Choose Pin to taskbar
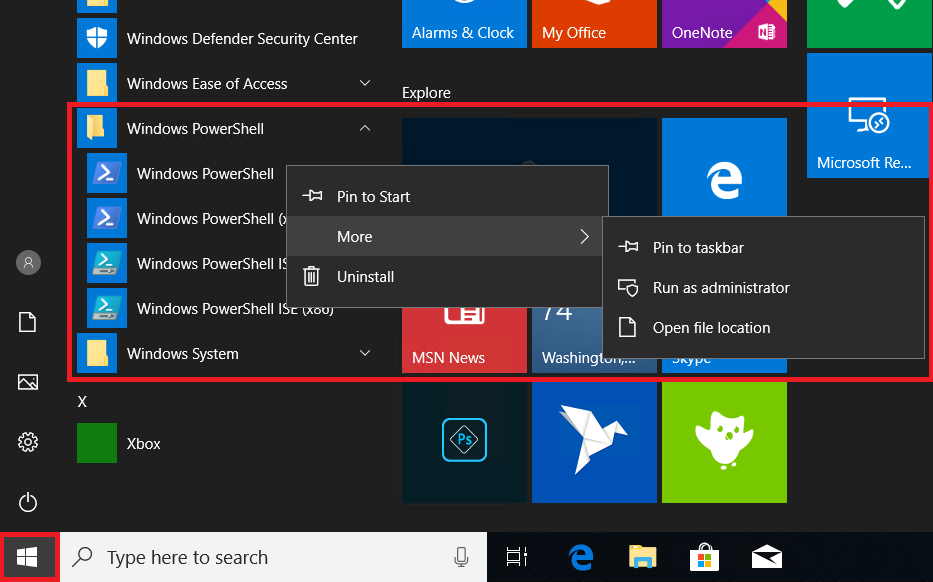This screenshot has width=933, height=582. (x=763, y=248)
